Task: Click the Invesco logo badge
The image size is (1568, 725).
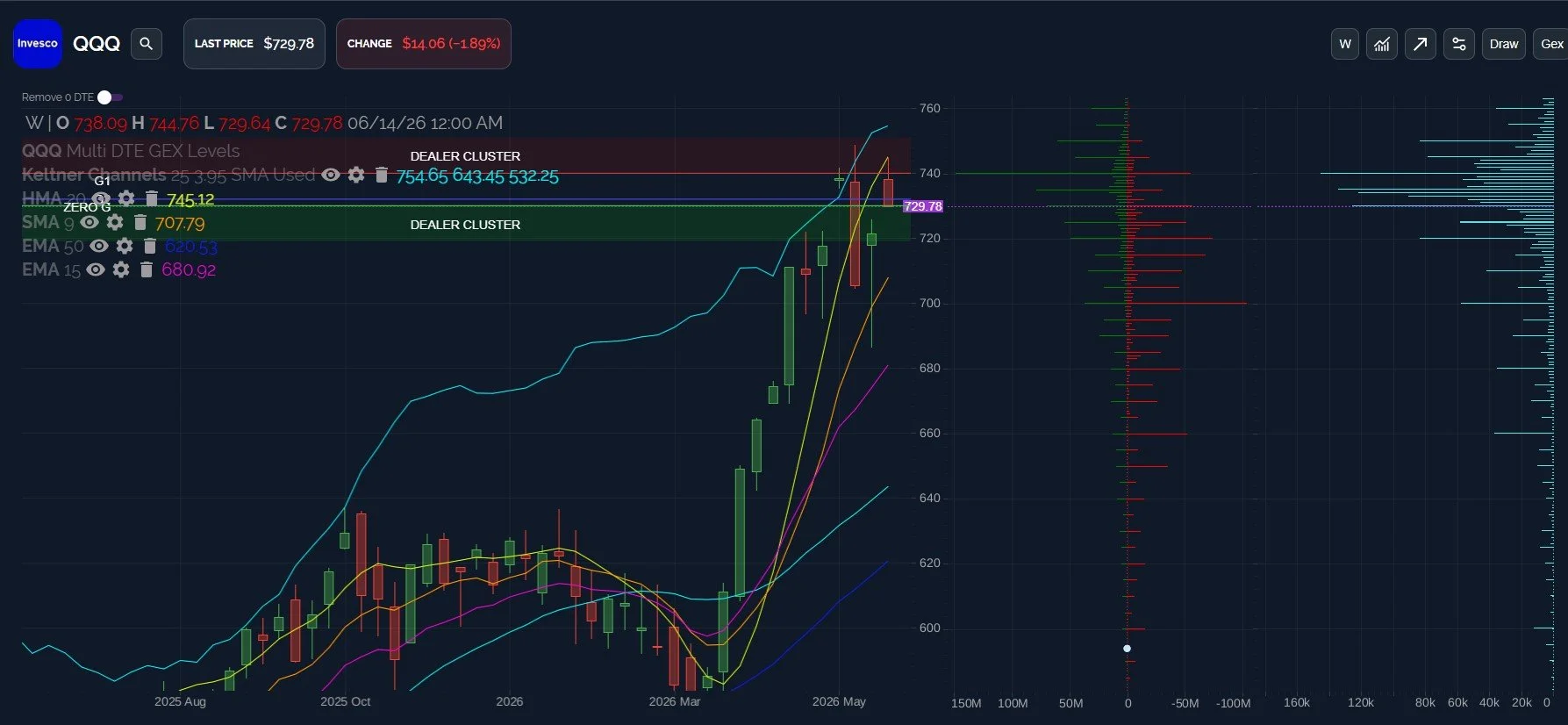Action: tap(37, 43)
